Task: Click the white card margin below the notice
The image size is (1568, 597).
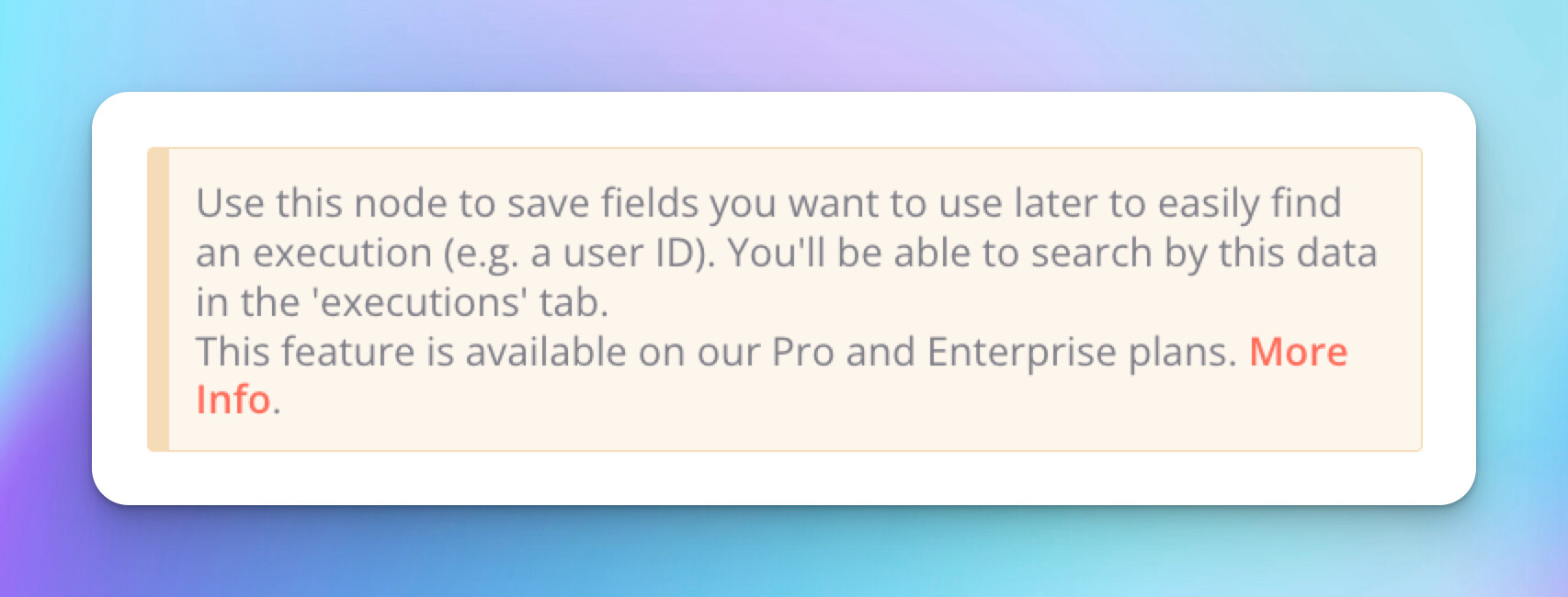Action: pyautogui.click(x=784, y=478)
